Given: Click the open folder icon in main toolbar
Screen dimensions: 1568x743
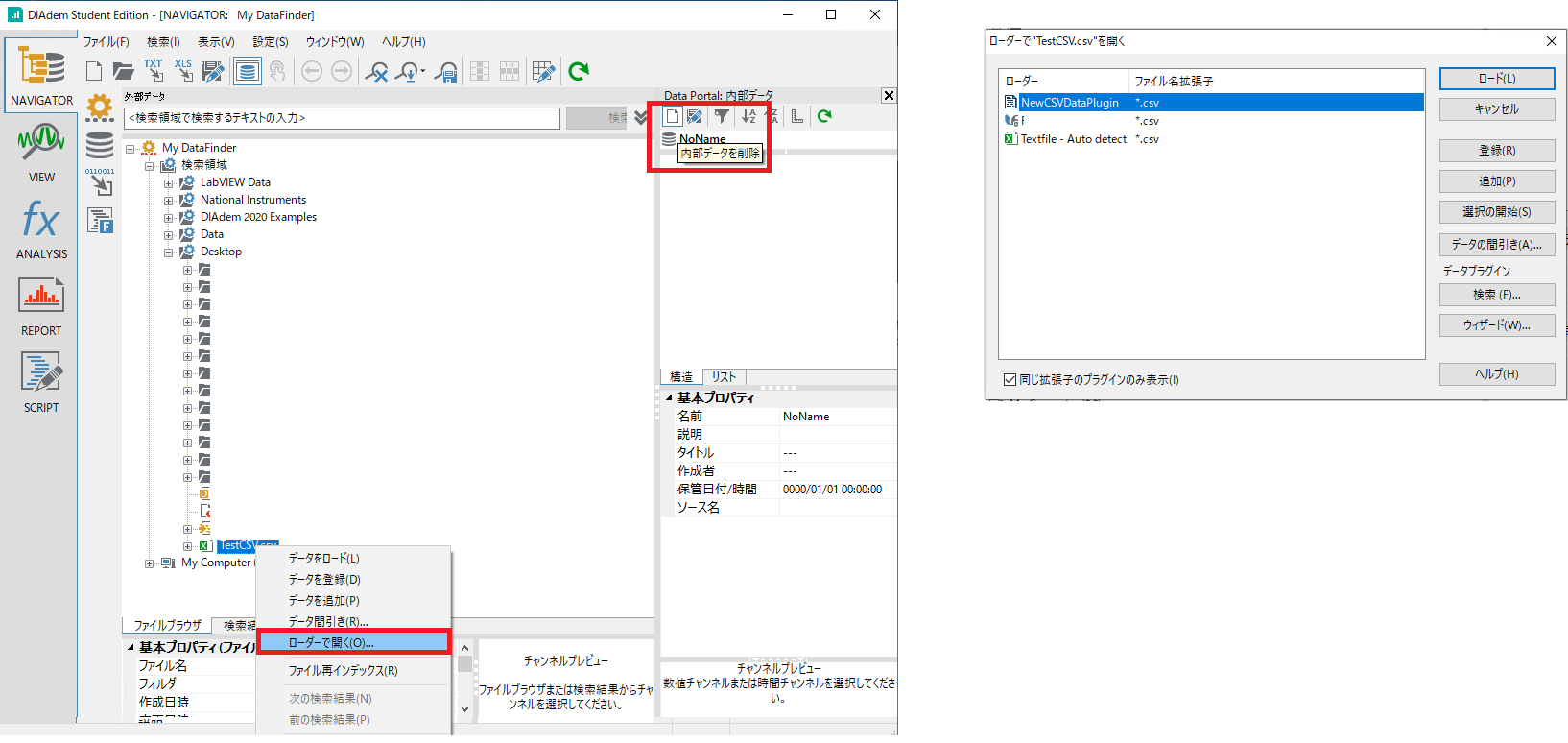Looking at the screenshot, I should tap(123, 71).
